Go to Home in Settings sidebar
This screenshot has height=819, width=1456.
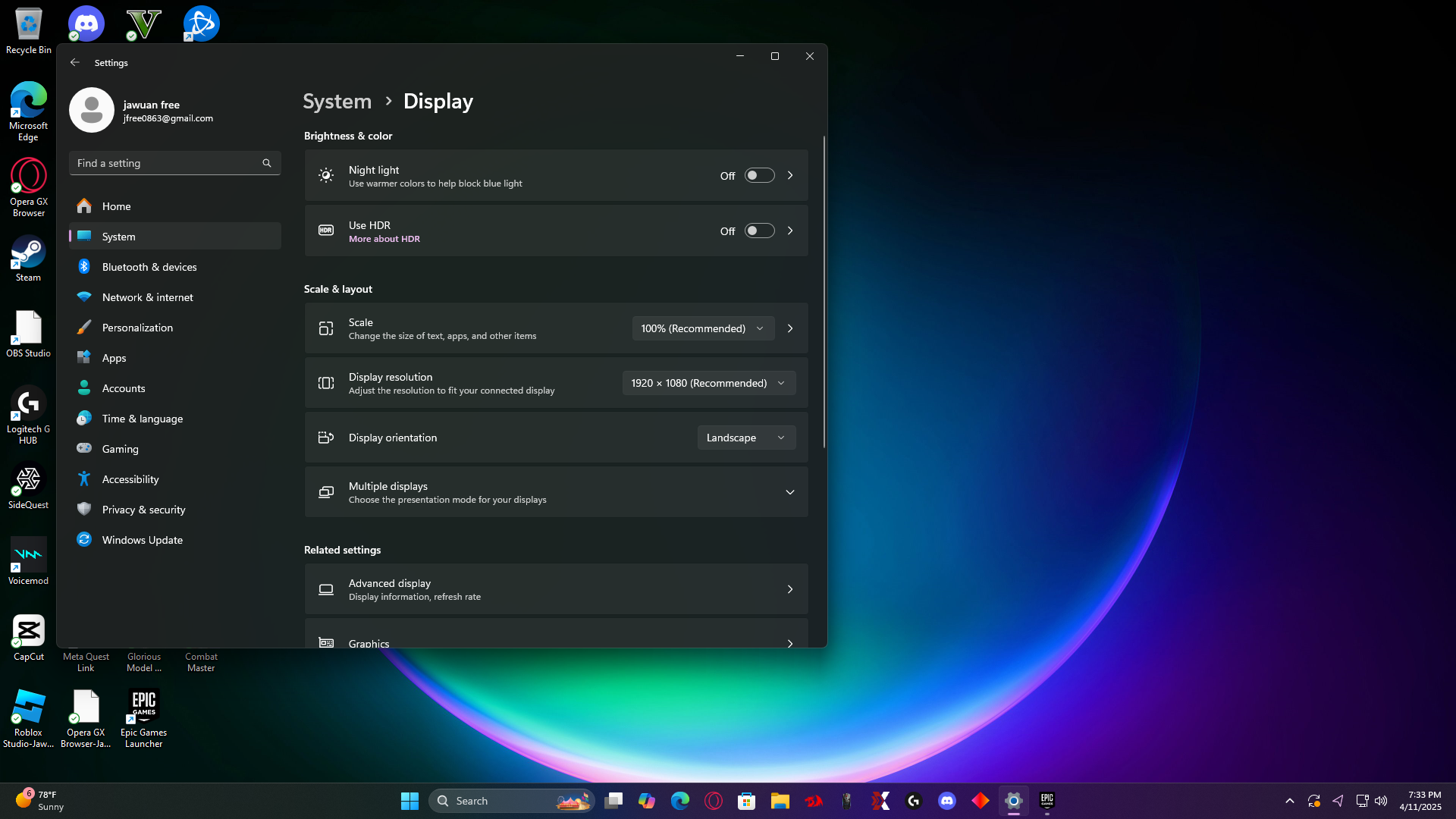(175, 206)
